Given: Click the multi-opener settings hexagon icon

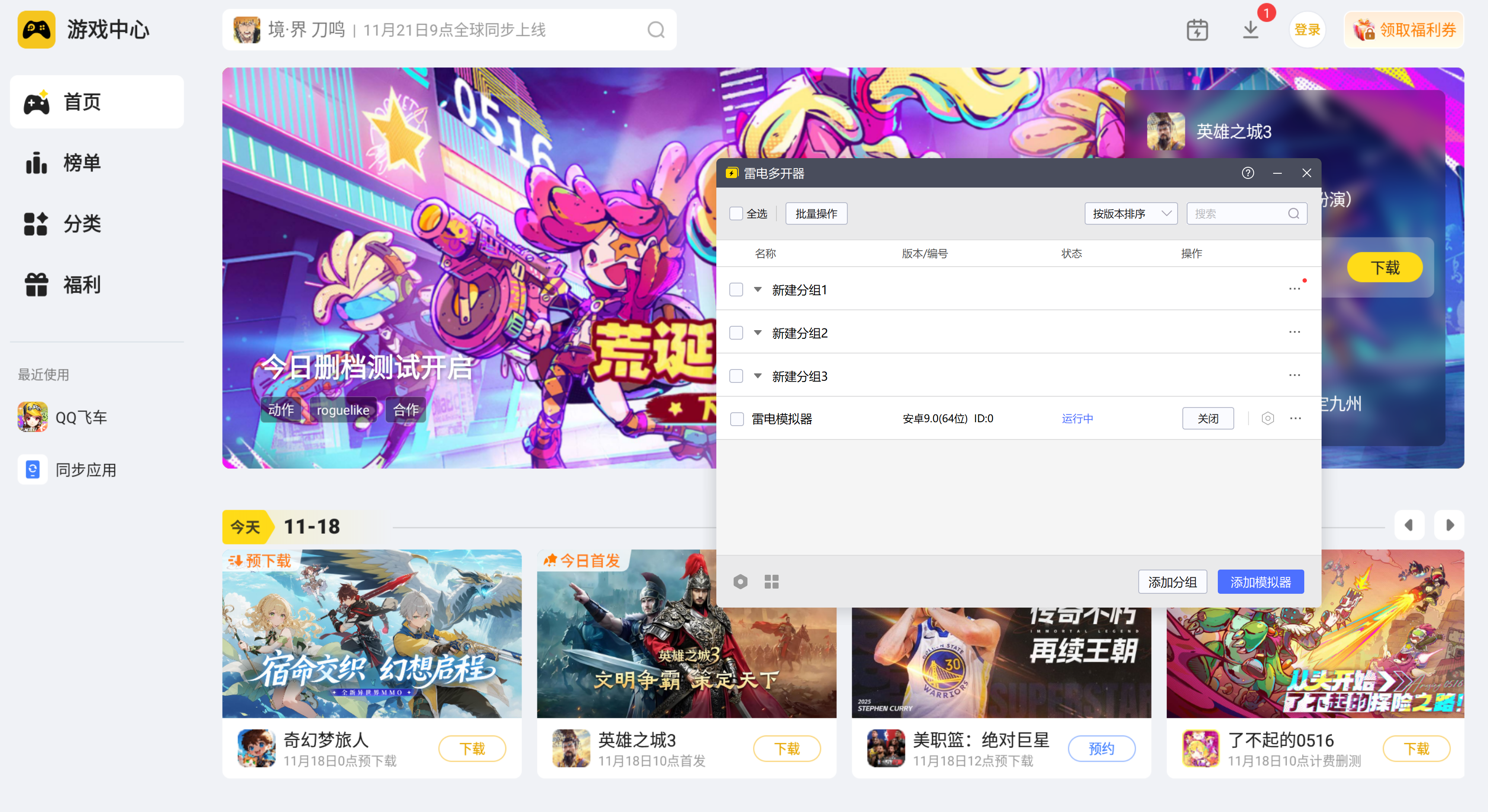Looking at the screenshot, I should (740, 582).
